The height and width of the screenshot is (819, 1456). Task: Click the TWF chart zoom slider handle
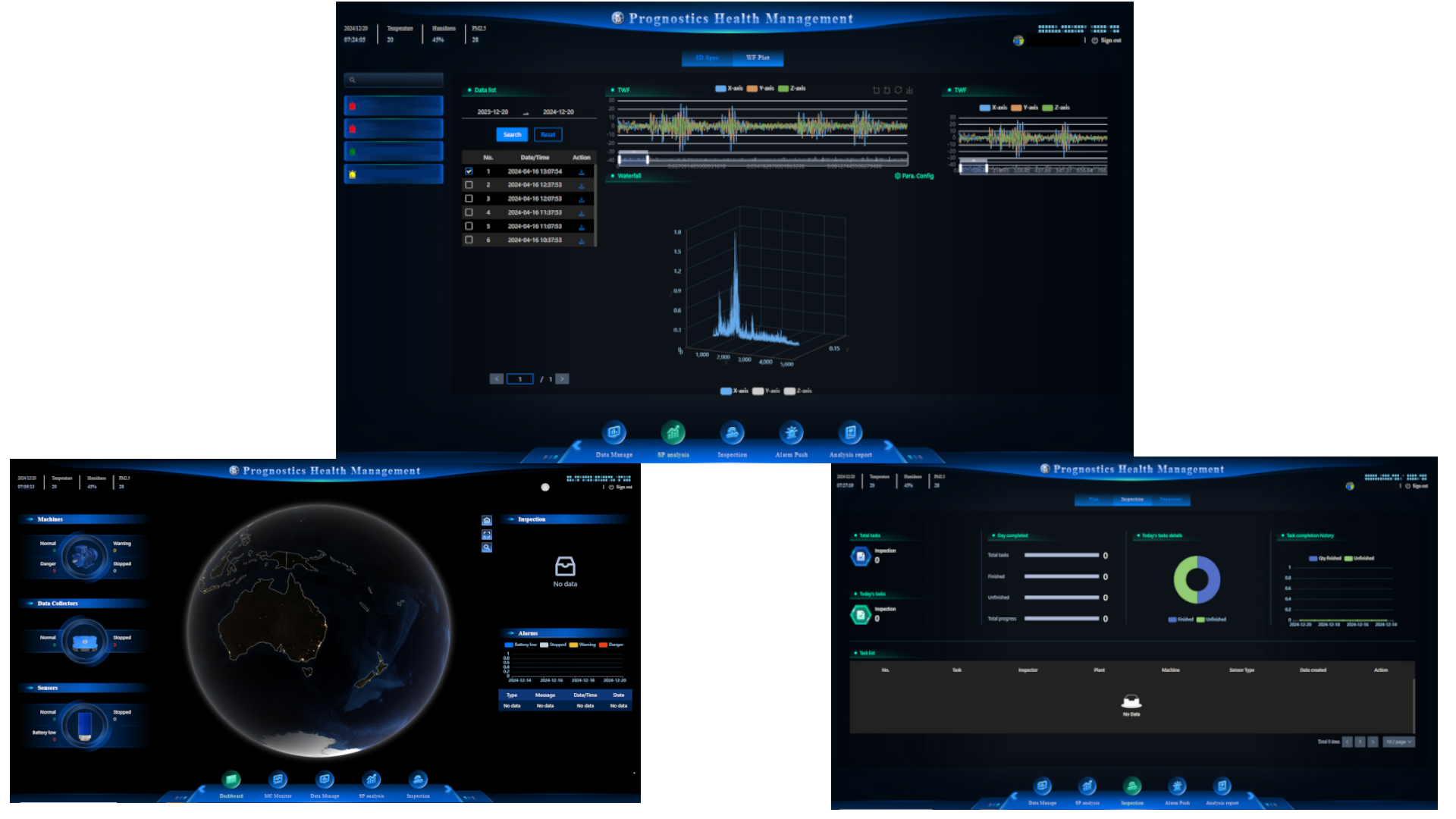click(647, 159)
